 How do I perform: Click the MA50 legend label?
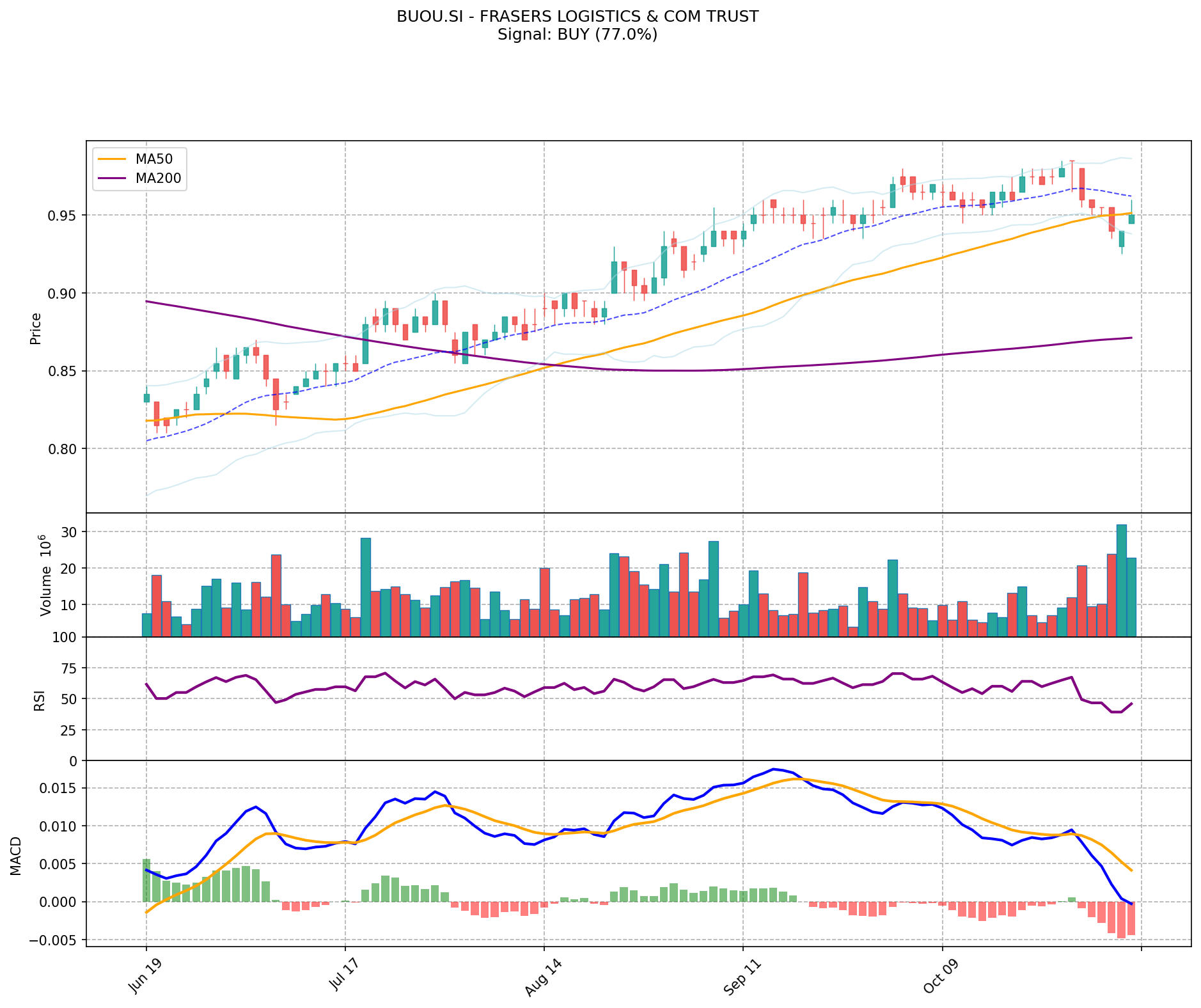(153, 159)
